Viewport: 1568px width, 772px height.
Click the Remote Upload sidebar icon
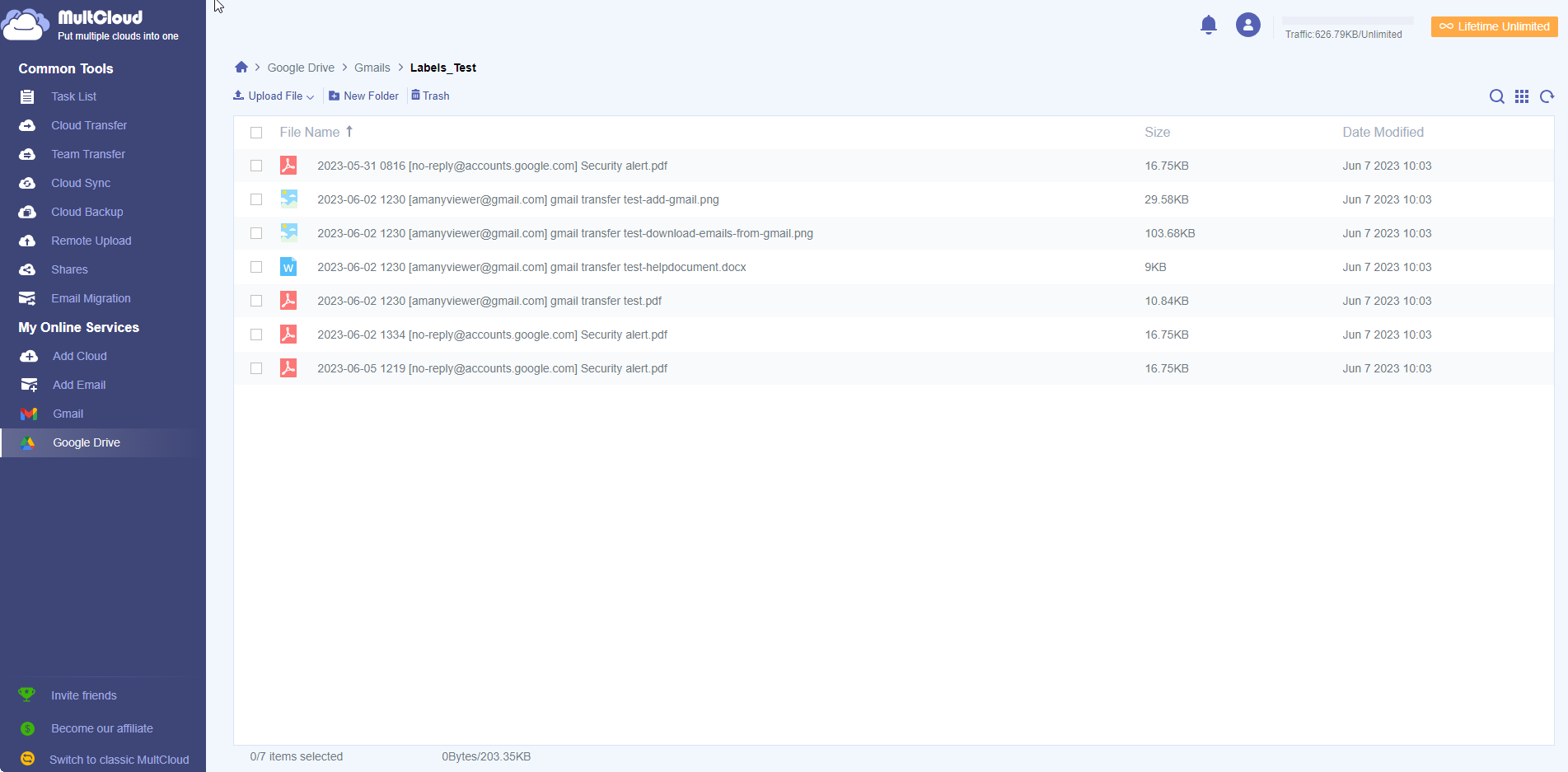click(x=27, y=241)
